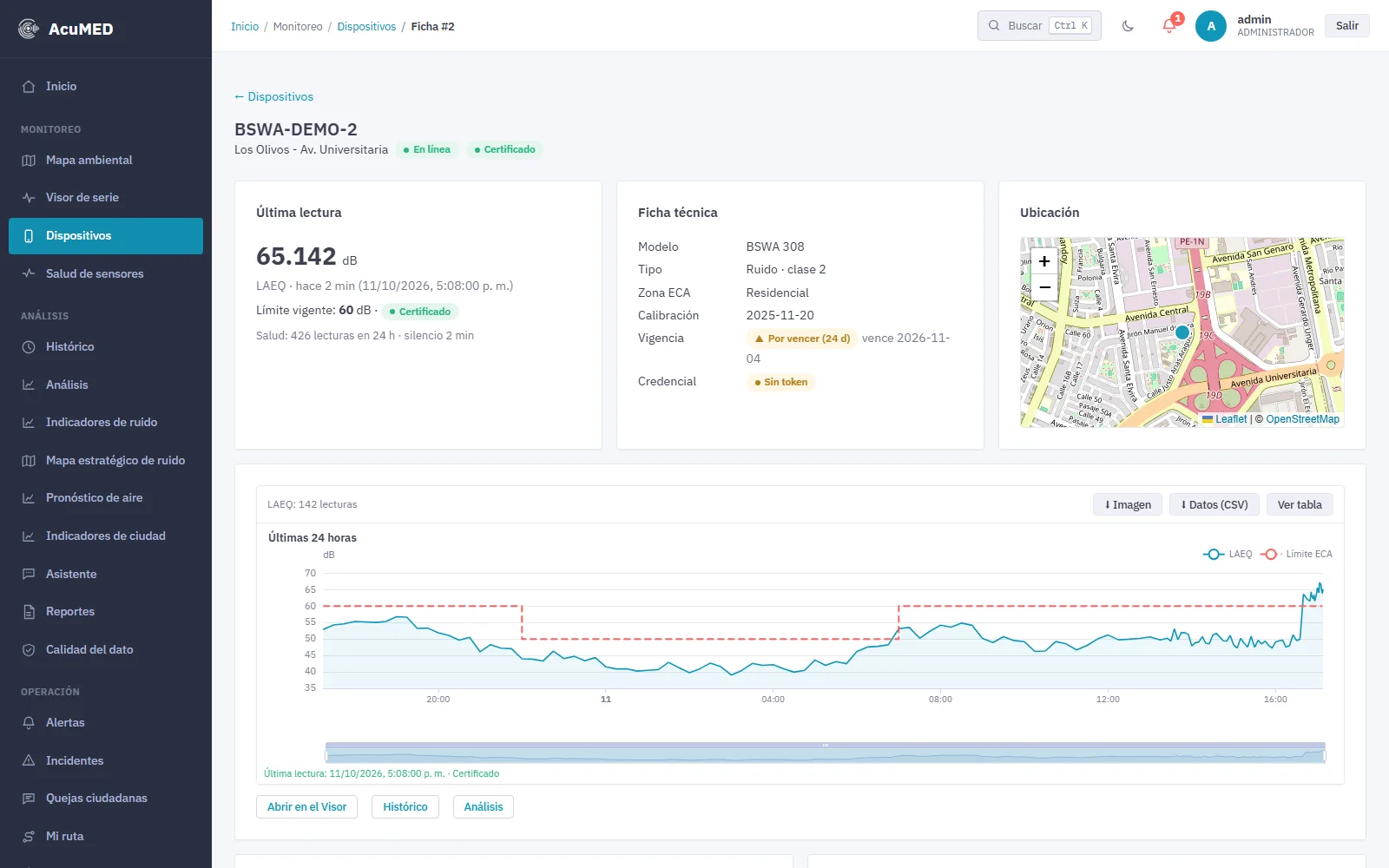
Task: Zoom in on the location map
Action: (x=1044, y=261)
